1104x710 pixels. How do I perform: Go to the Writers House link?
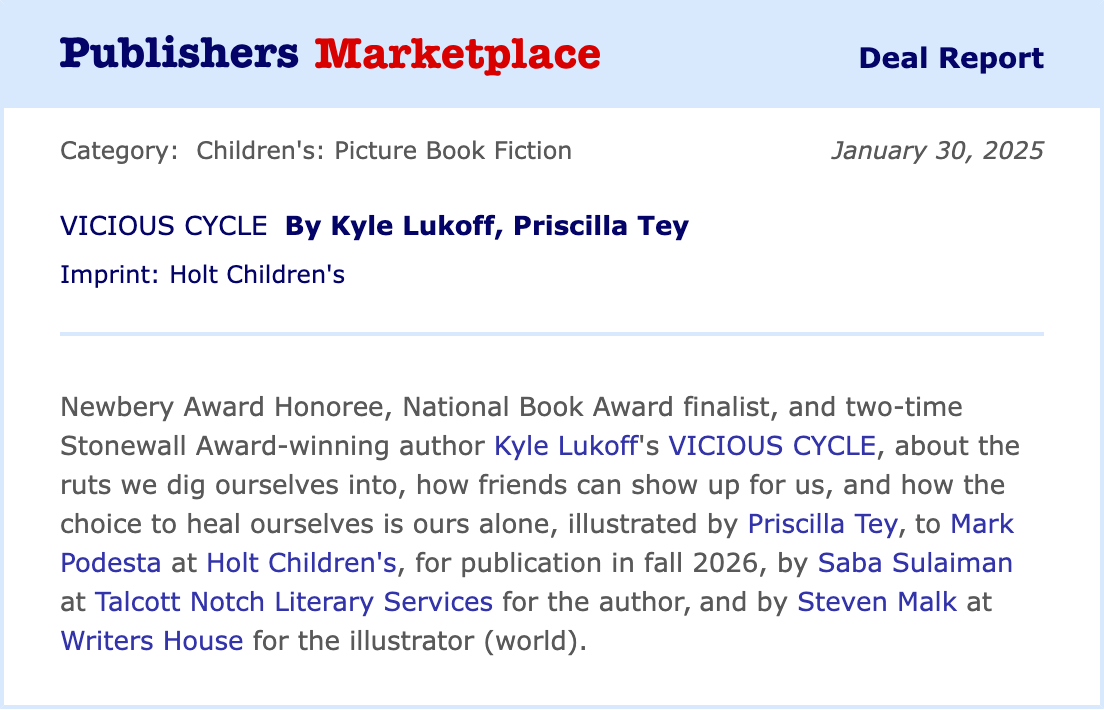[152, 640]
